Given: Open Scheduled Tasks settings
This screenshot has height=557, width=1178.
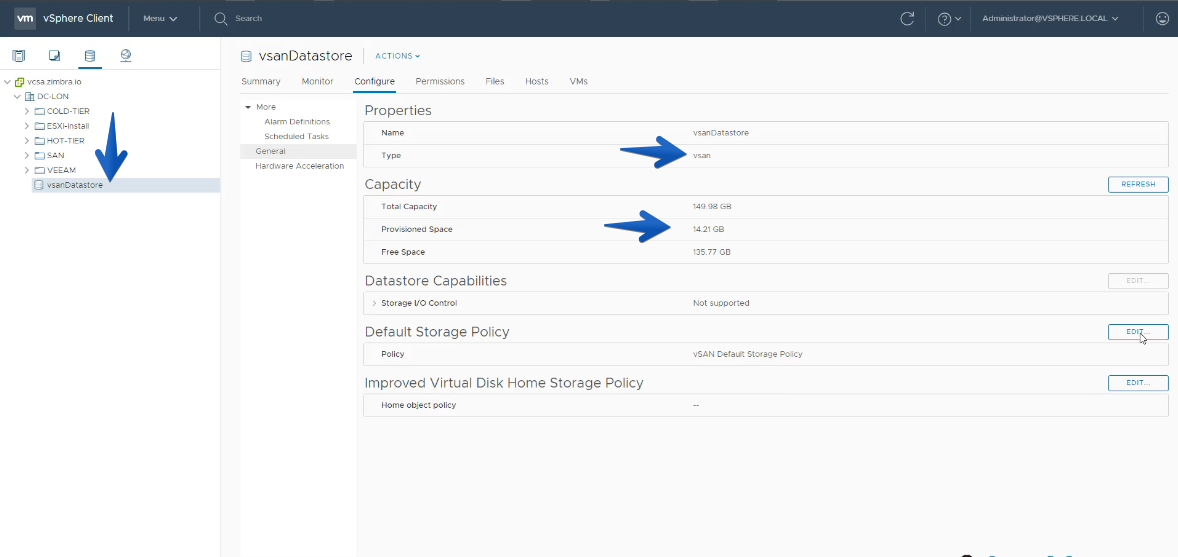Looking at the screenshot, I should [x=296, y=136].
